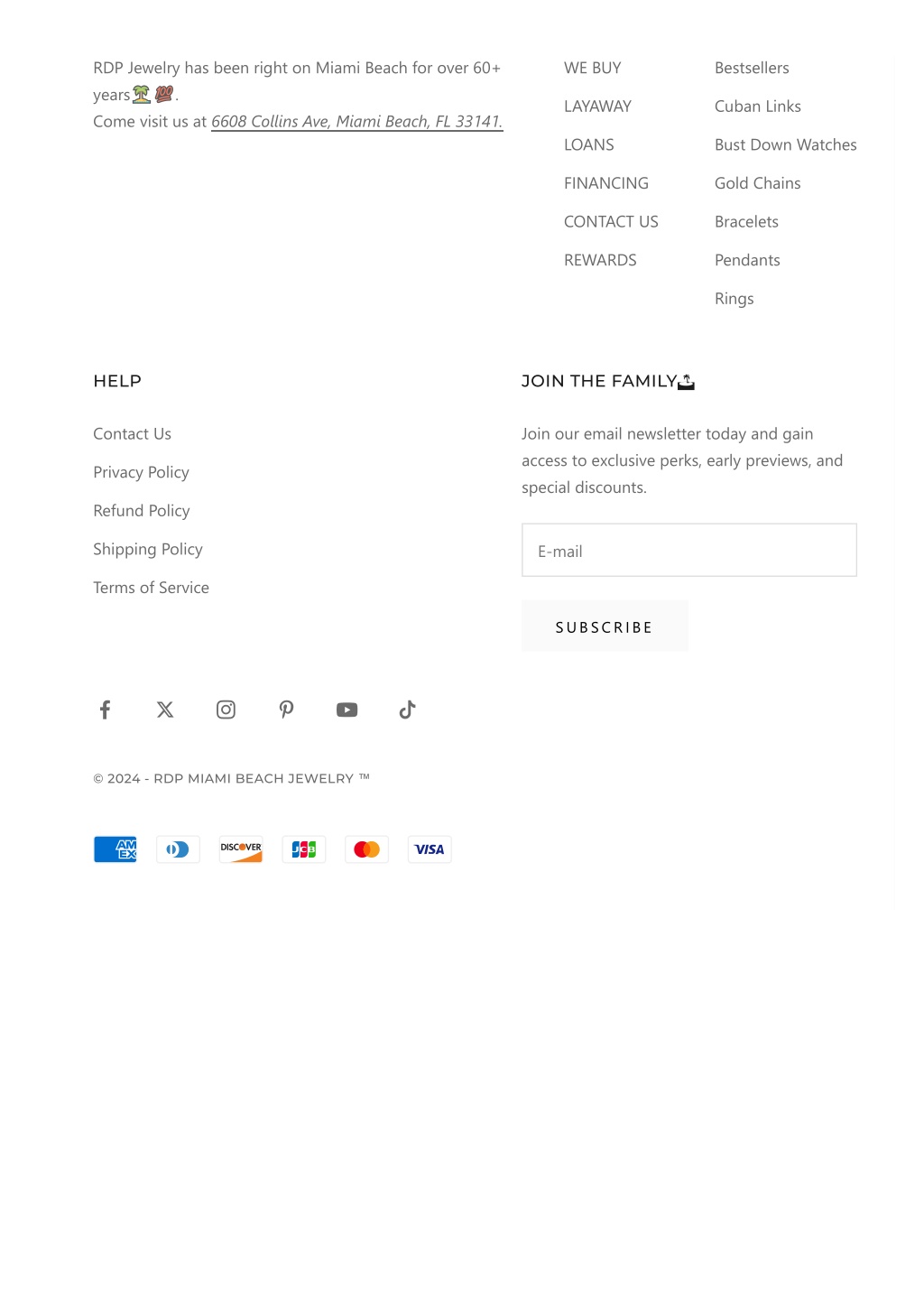Click the Visa payment icon

point(430,849)
